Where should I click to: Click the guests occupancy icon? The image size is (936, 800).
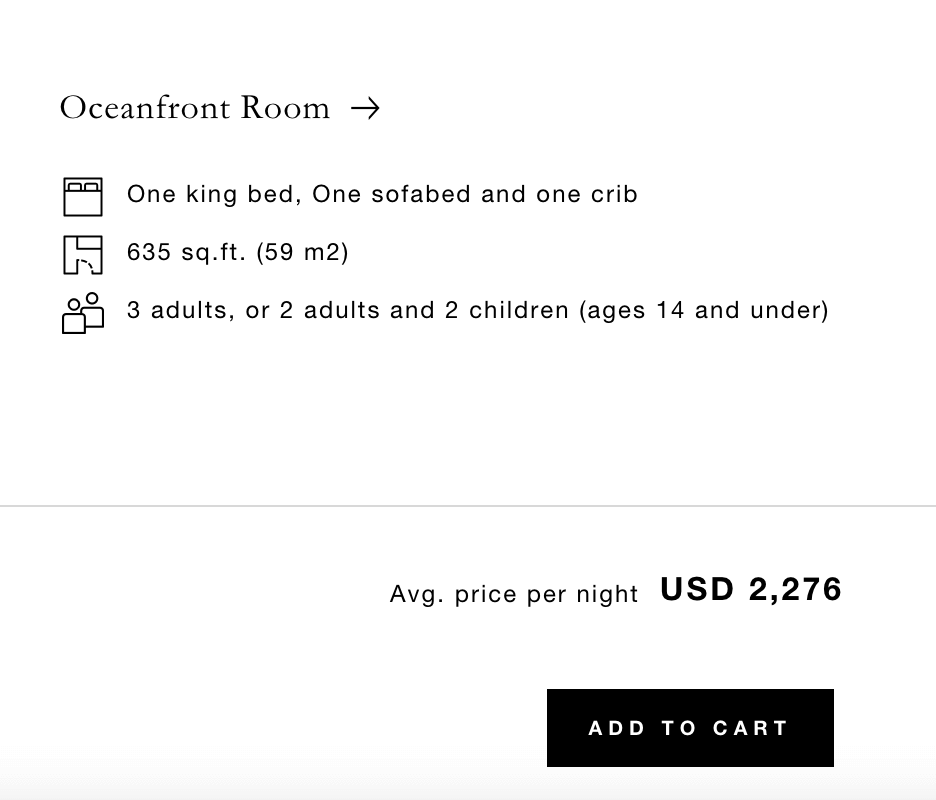click(x=83, y=312)
